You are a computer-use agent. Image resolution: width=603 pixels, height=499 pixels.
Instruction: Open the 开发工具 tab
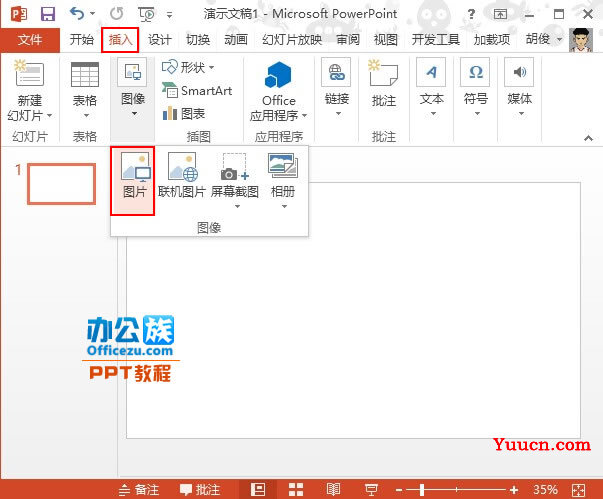435,40
